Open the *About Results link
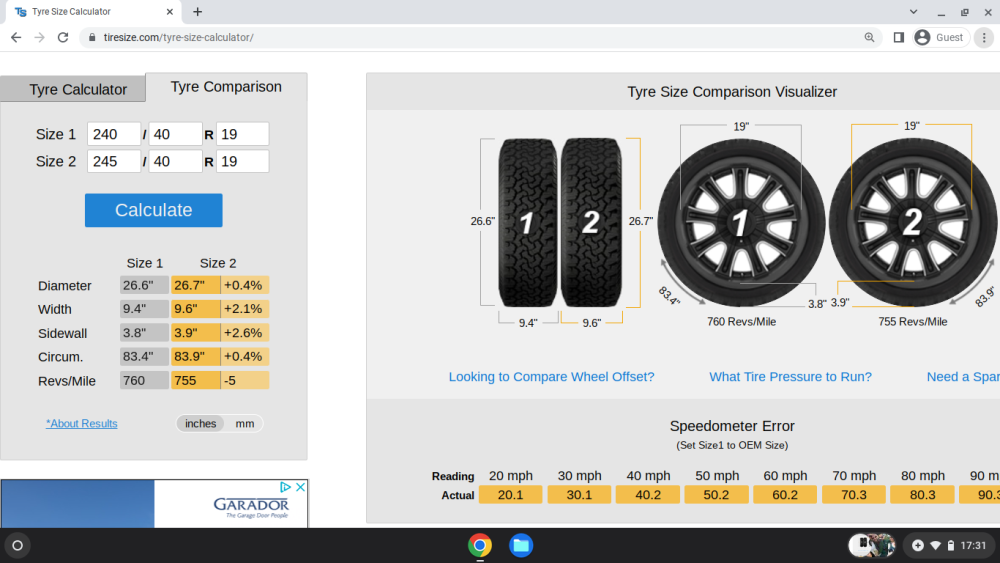Screen dimensions: 1000x563 click(82, 423)
